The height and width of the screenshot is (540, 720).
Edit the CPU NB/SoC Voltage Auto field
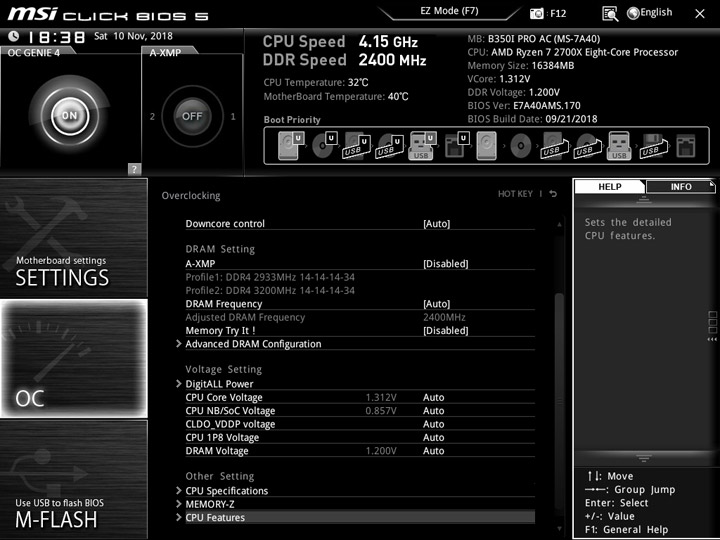433,411
